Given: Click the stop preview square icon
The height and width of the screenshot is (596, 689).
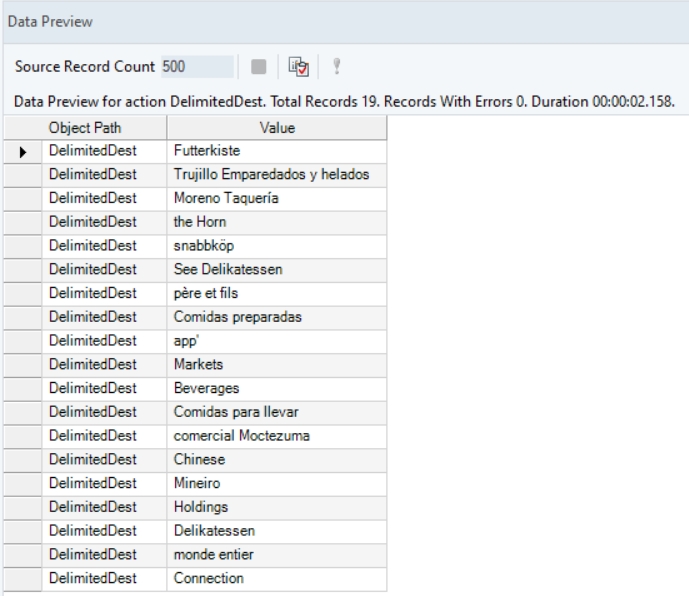Looking at the screenshot, I should point(260,67).
